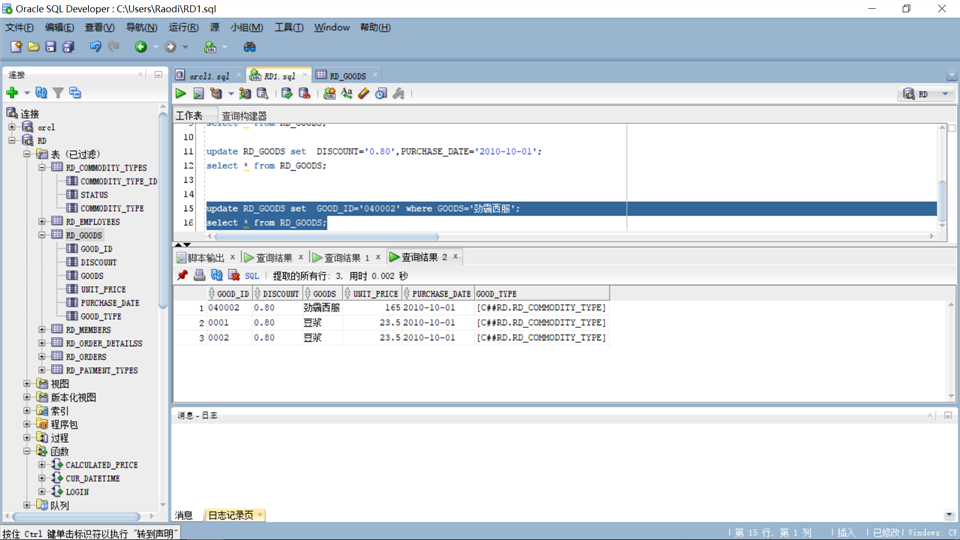960x540 pixels.
Task: Collapse the RD_COMMODITY_TYPES table node
Action: [42, 167]
